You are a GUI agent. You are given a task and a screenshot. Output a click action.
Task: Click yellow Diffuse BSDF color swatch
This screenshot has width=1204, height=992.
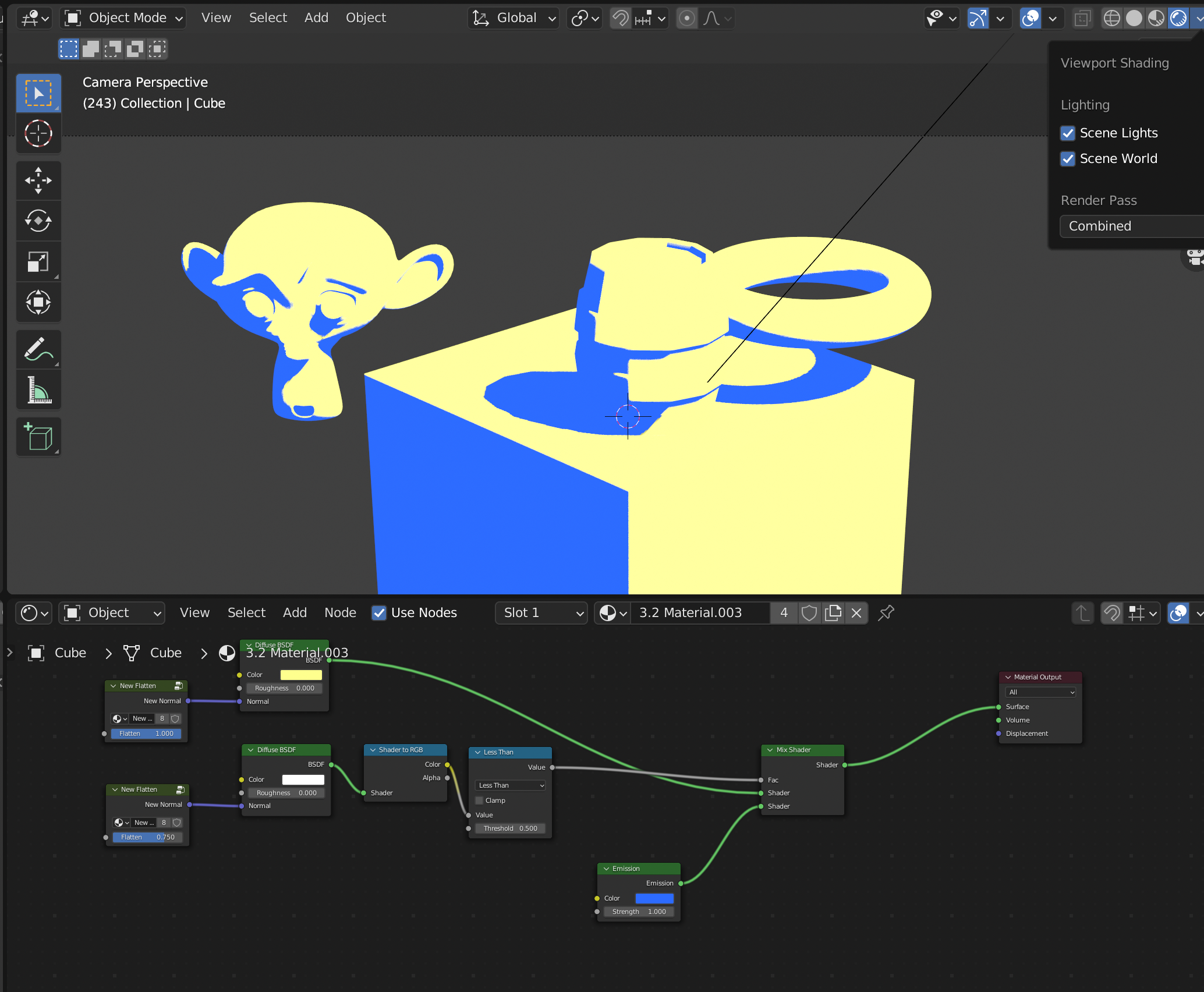pos(301,675)
